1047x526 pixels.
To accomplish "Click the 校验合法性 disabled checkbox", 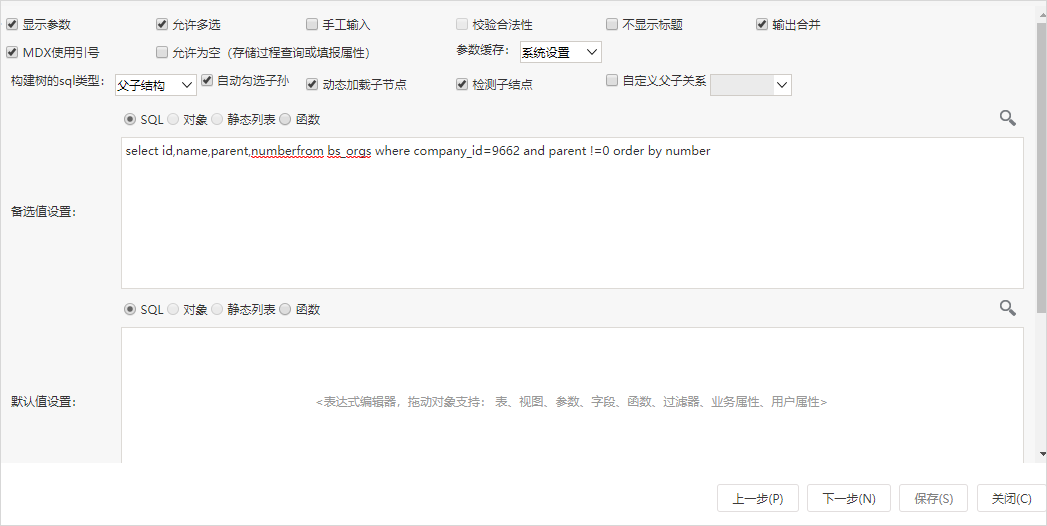I will pyautogui.click(x=461, y=25).
